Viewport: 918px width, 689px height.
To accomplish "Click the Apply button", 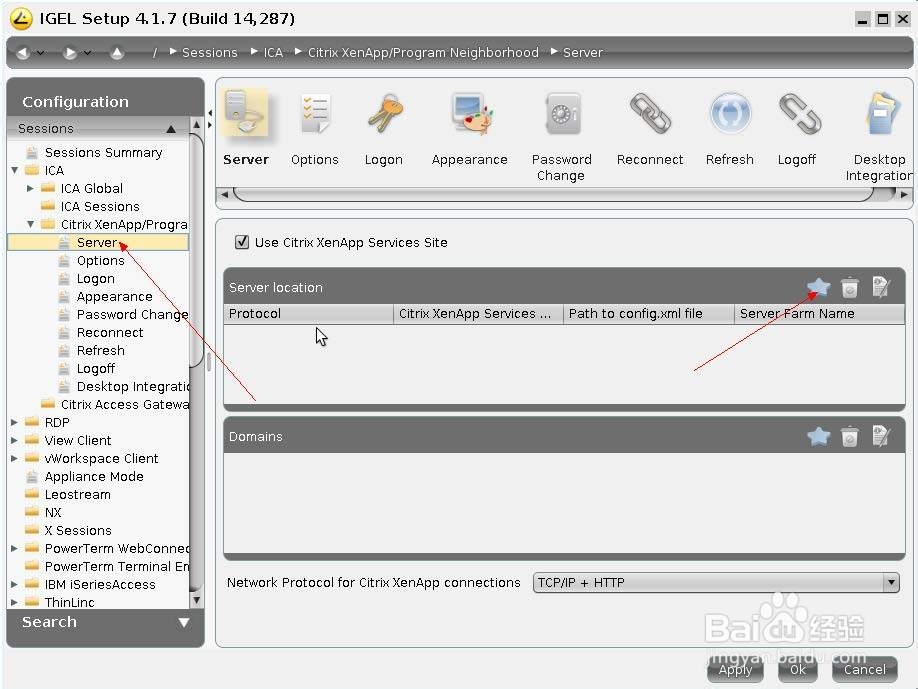I will 735,669.
